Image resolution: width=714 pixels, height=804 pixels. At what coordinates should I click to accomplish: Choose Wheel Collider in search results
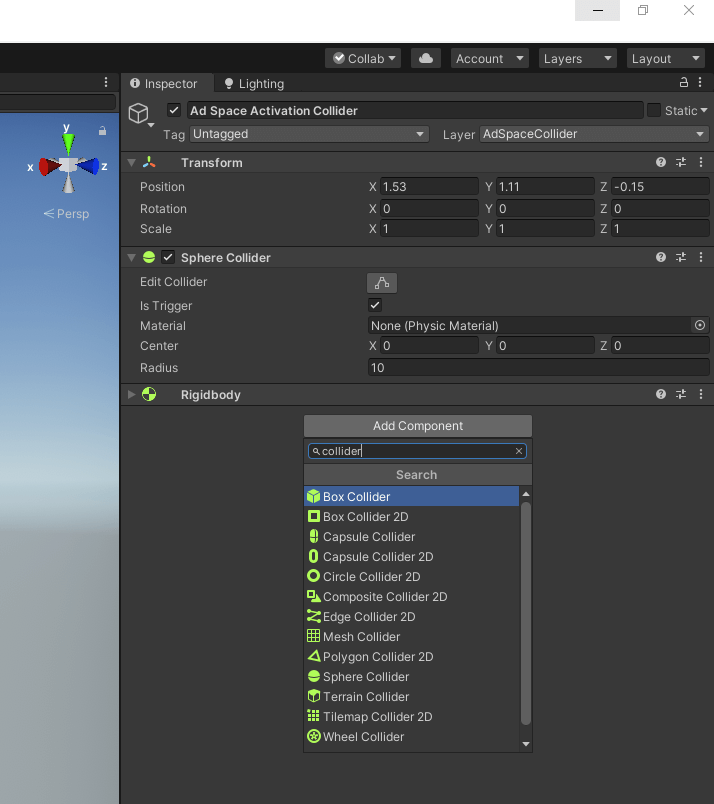(x=411, y=736)
